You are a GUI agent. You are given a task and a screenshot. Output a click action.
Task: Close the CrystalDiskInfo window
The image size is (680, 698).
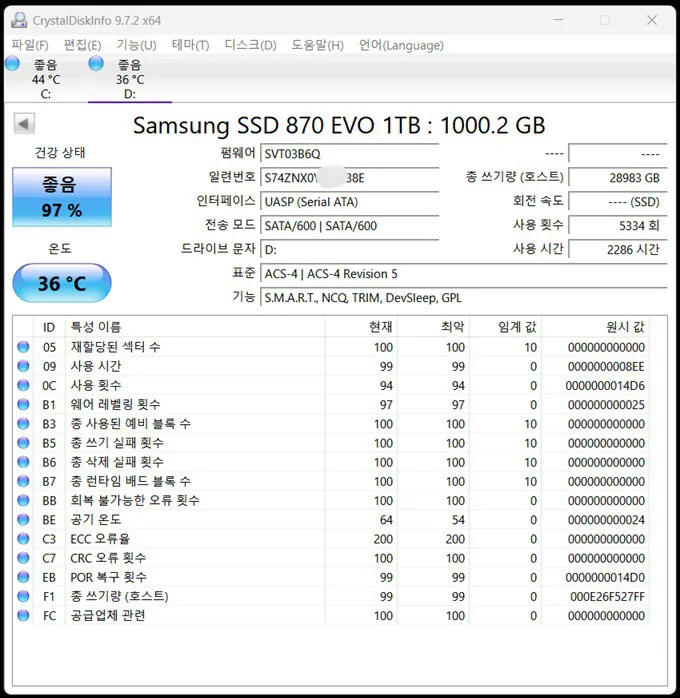point(652,20)
